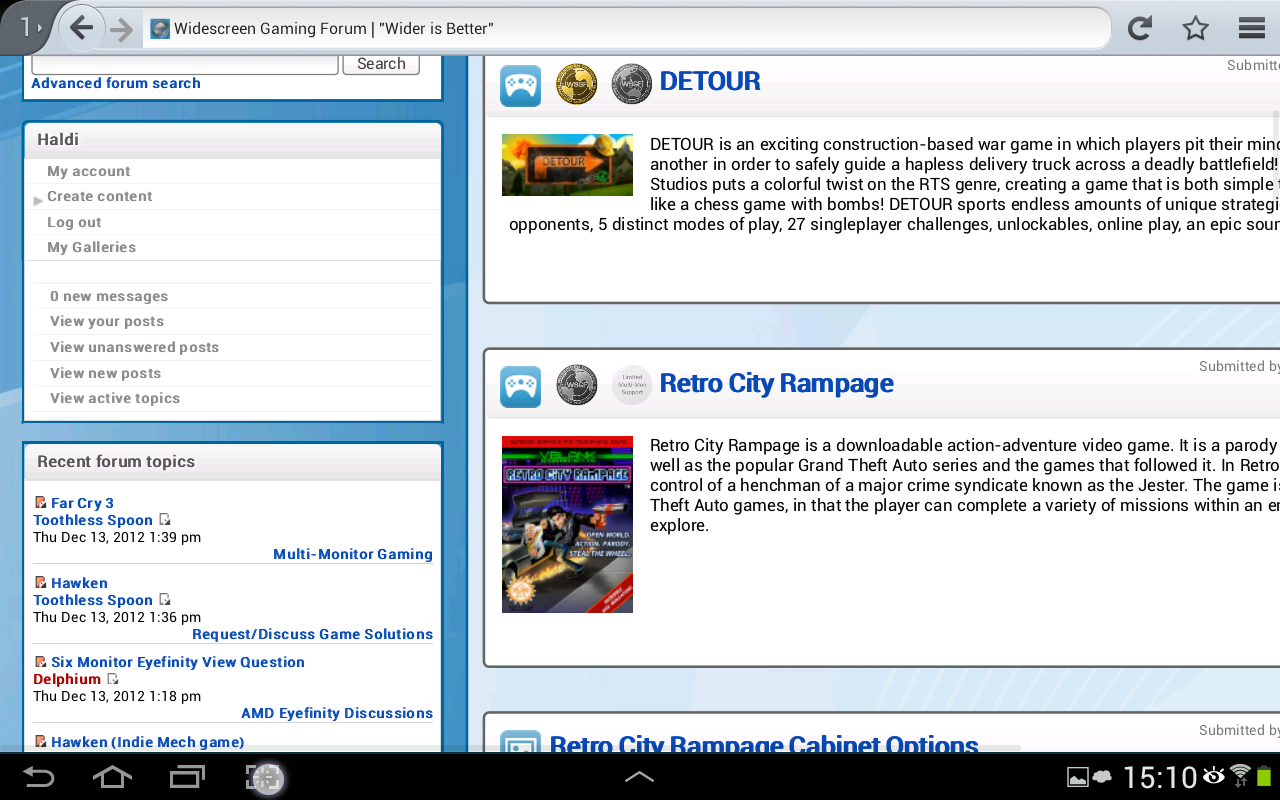The height and width of the screenshot is (800, 1280).
Task: Tap the 15:10 clock in status bar
Action: coord(1160,777)
